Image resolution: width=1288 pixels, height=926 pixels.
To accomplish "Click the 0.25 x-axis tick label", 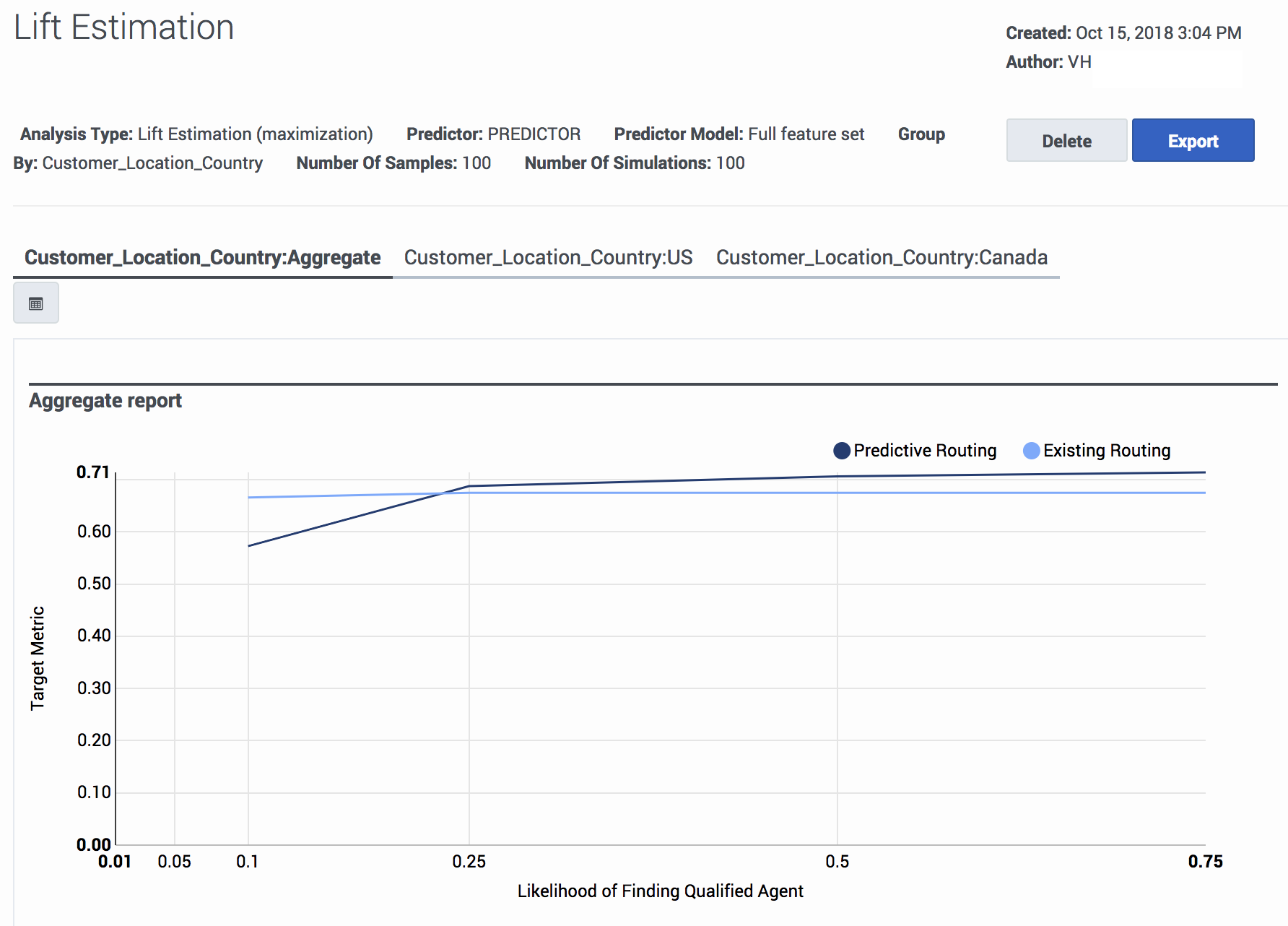I will pos(469,862).
